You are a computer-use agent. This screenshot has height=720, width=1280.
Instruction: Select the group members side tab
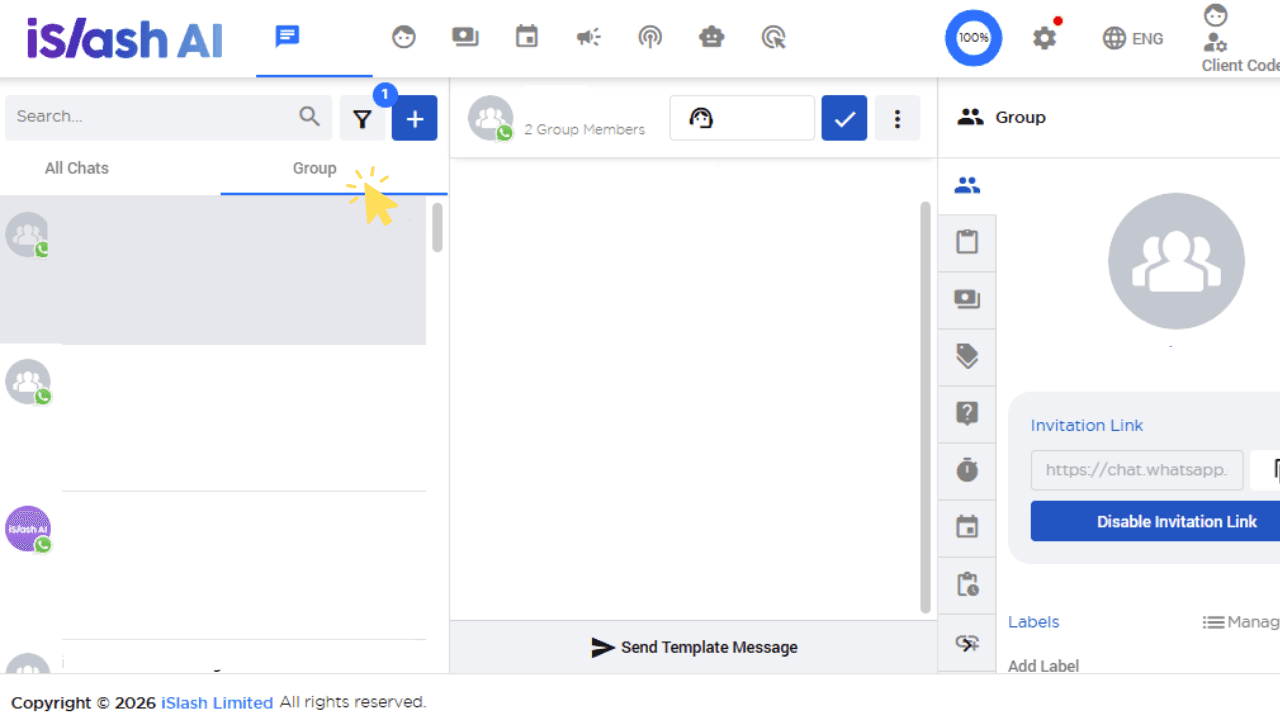pyautogui.click(x=967, y=185)
